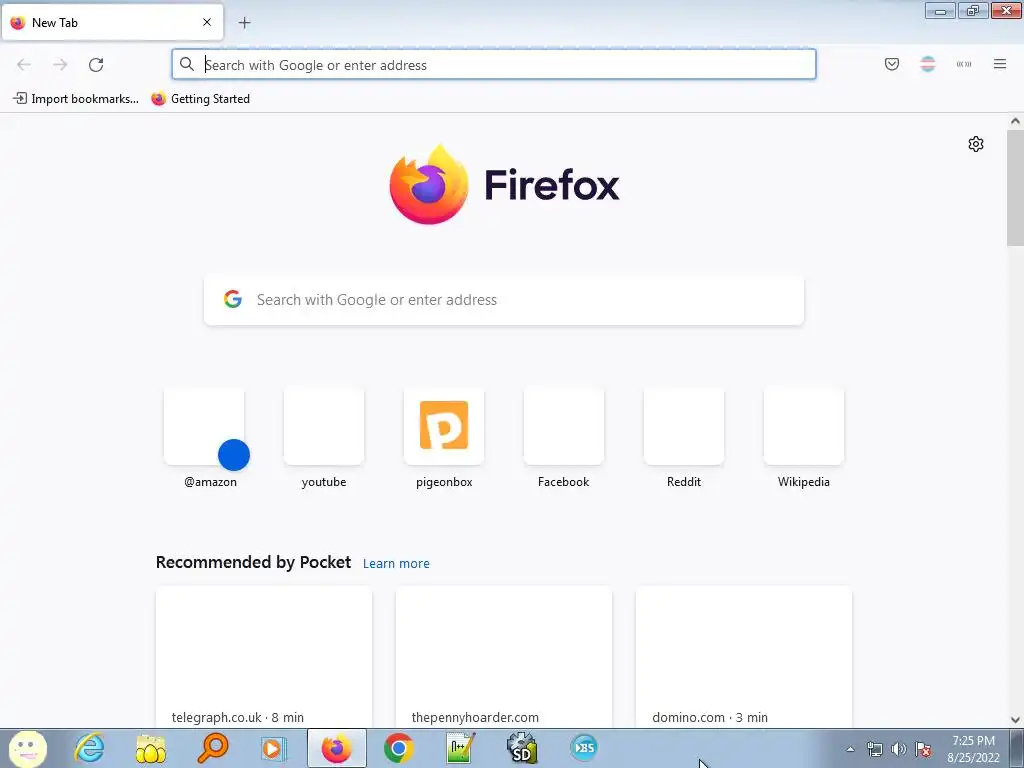The height and width of the screenshot is (768, 1024).
Task: Click the page's Google search box
Action: (504, 300)
